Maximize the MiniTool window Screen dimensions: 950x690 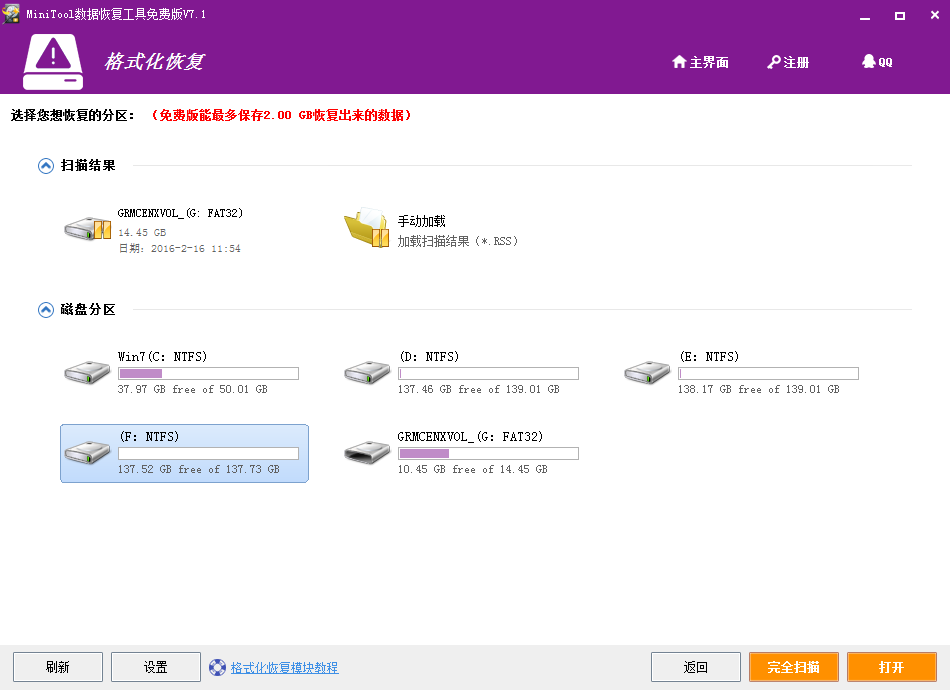pyautogui.click(x=900, y=16)
